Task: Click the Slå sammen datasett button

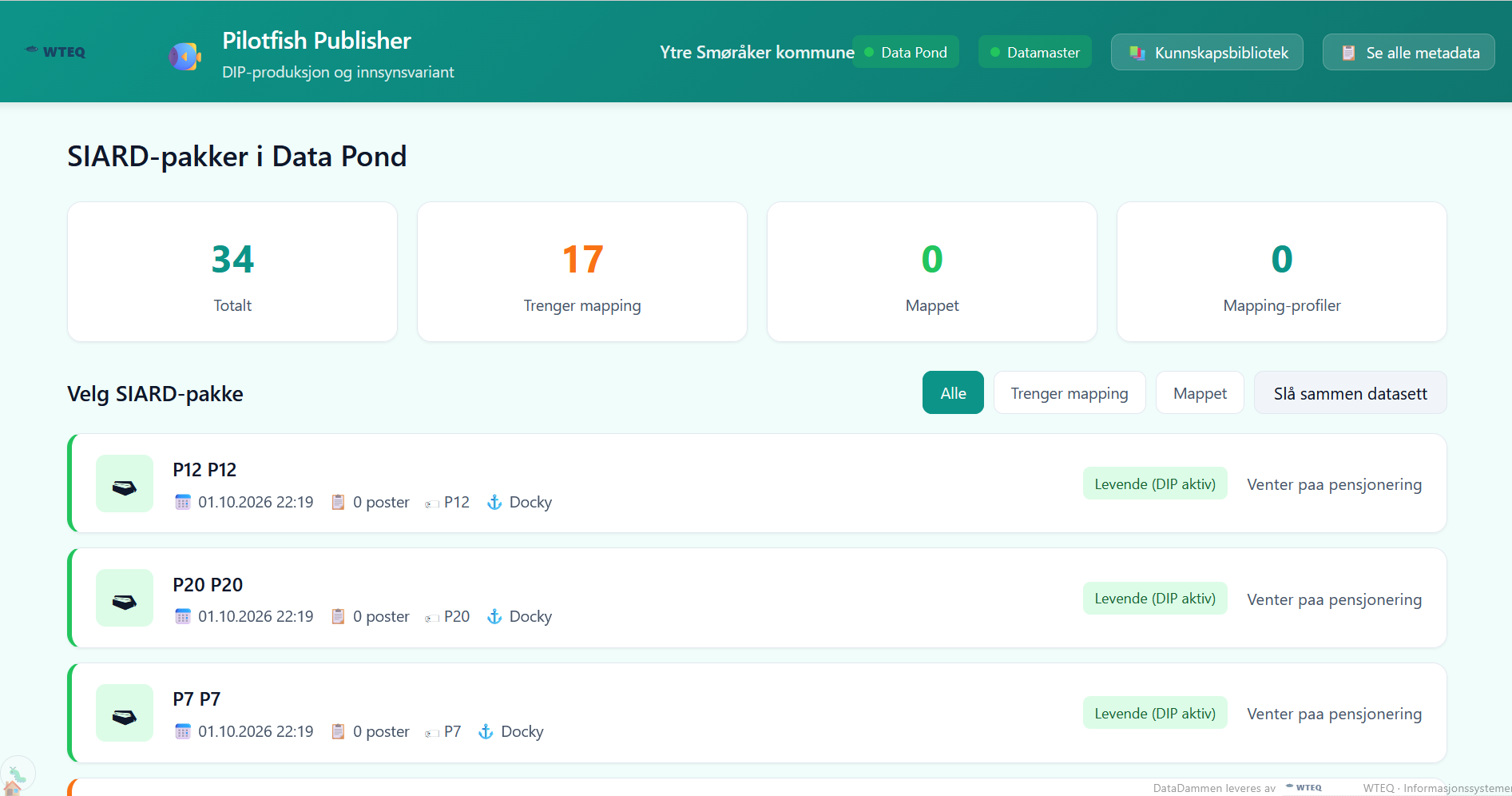Action: (x=1350, y=392)
